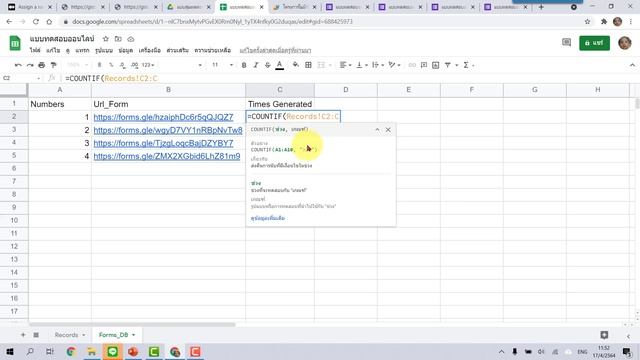
Task: Switch to the Records sheet tab
Action: pos(66,335)
